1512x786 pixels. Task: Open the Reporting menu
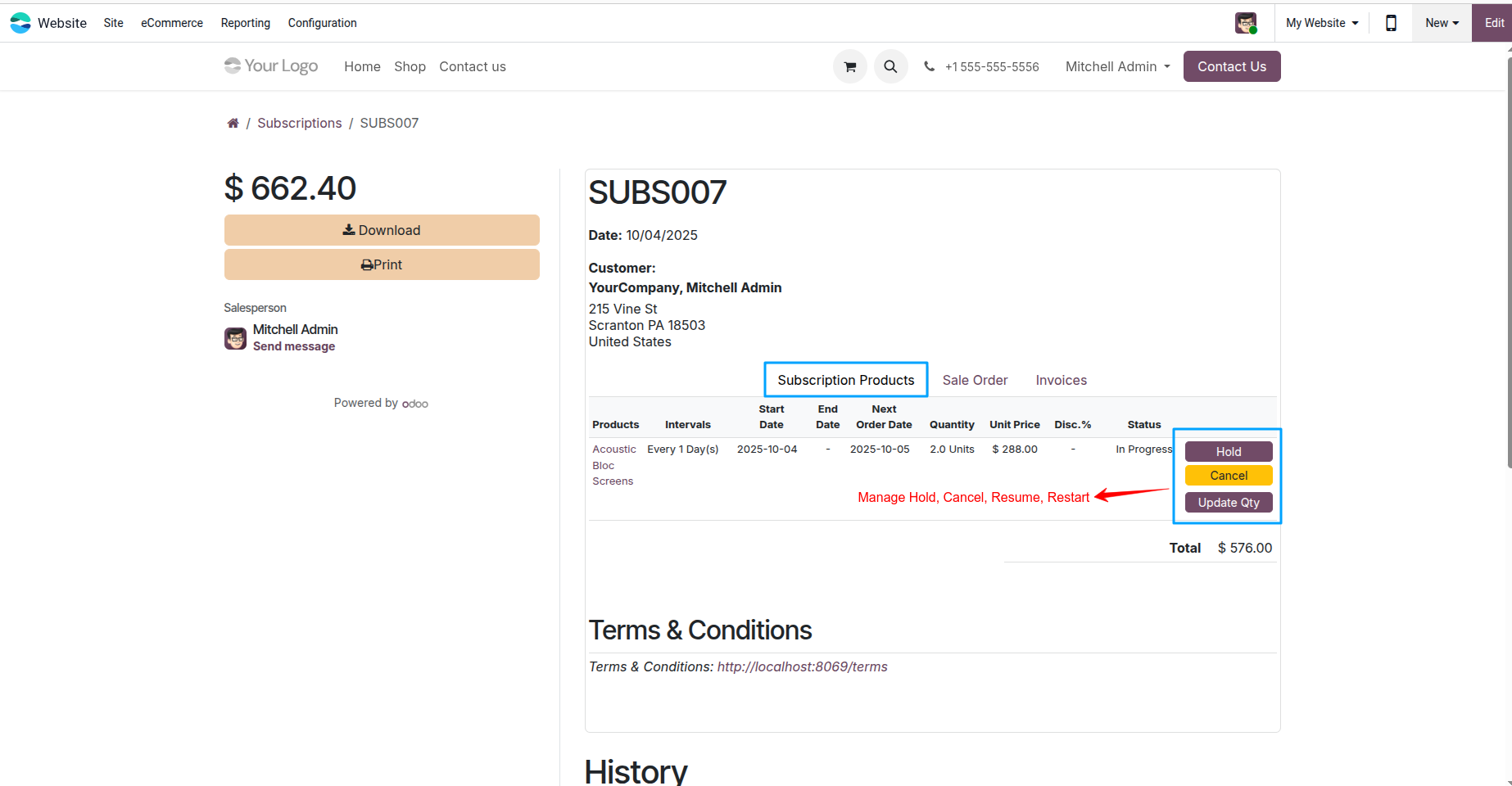point(246,23)
